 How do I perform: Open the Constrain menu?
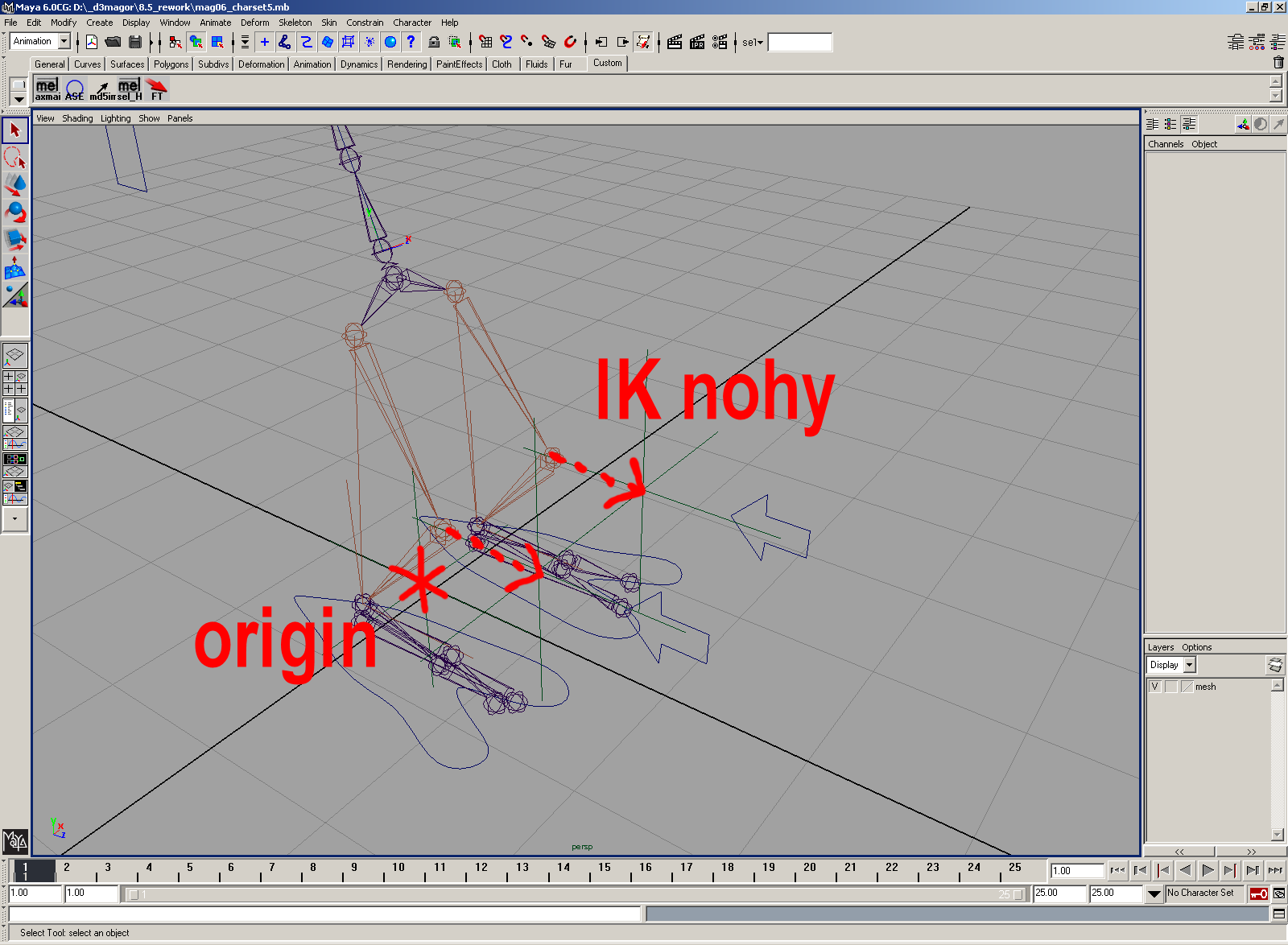coord(365,23)
